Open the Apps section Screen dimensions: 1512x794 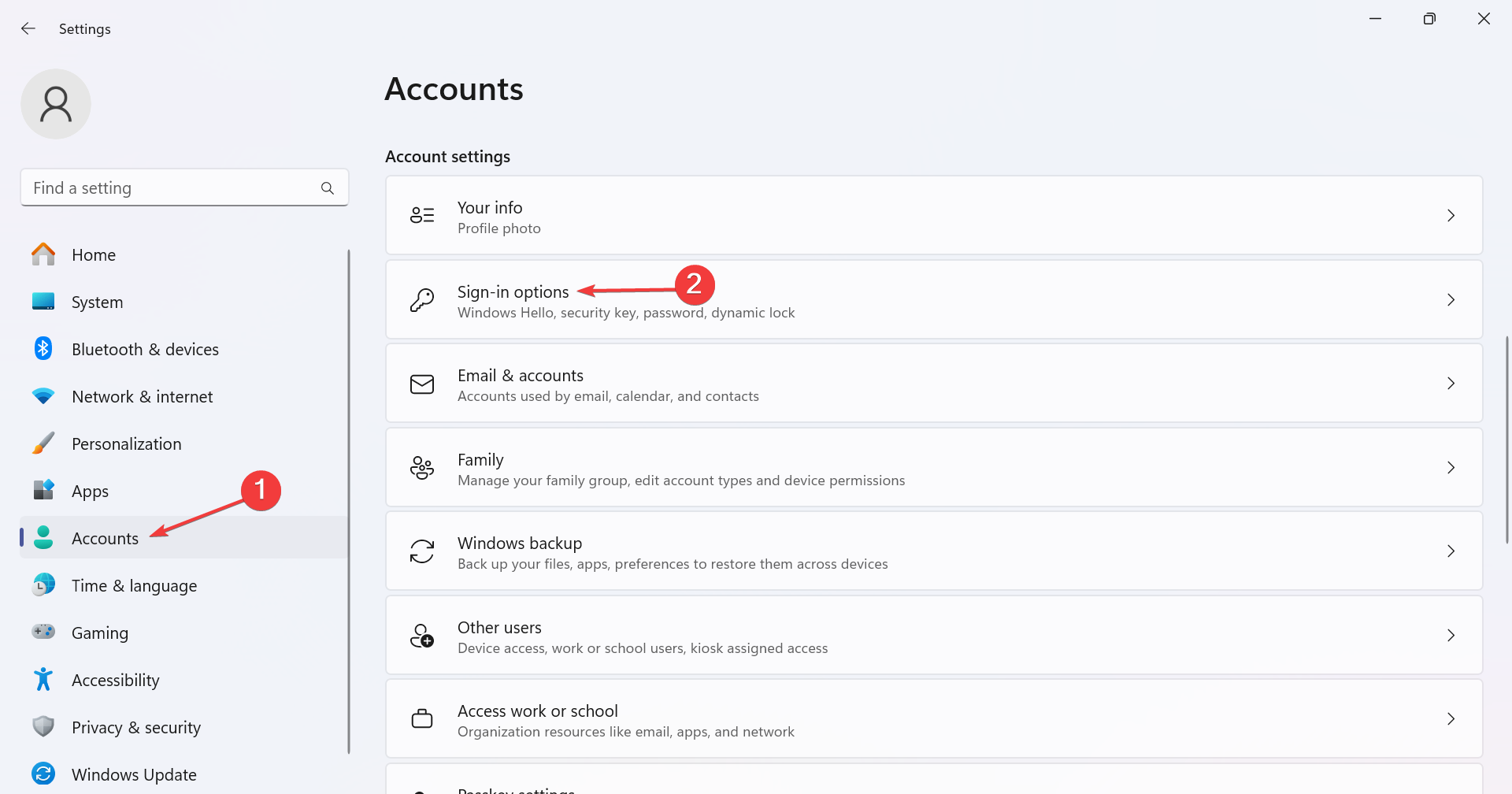tap(90, 492)
